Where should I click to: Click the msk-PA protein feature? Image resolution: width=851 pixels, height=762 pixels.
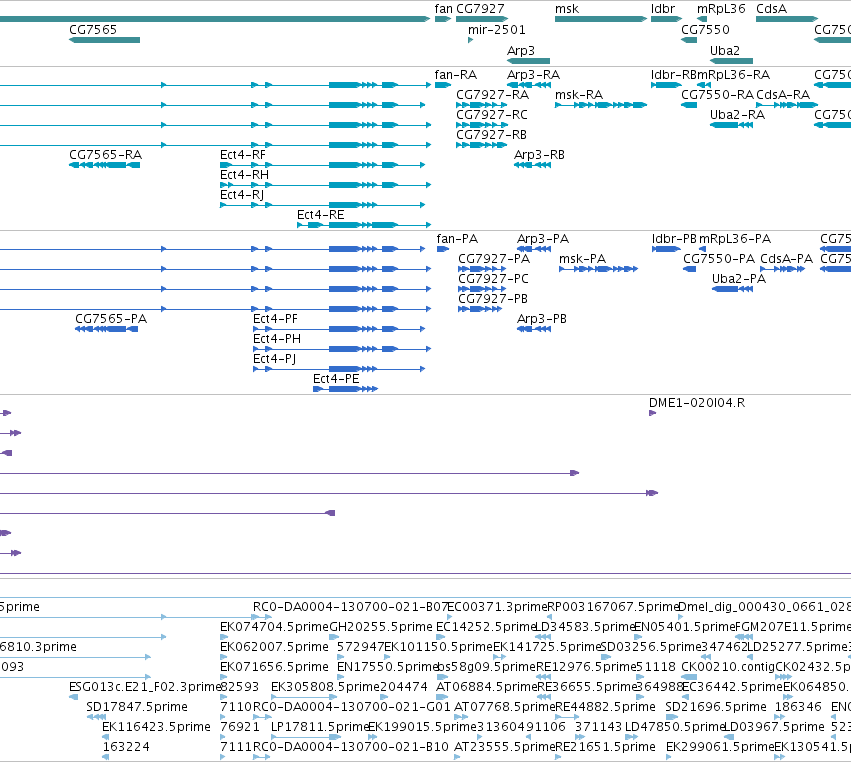tap(599, 269)
